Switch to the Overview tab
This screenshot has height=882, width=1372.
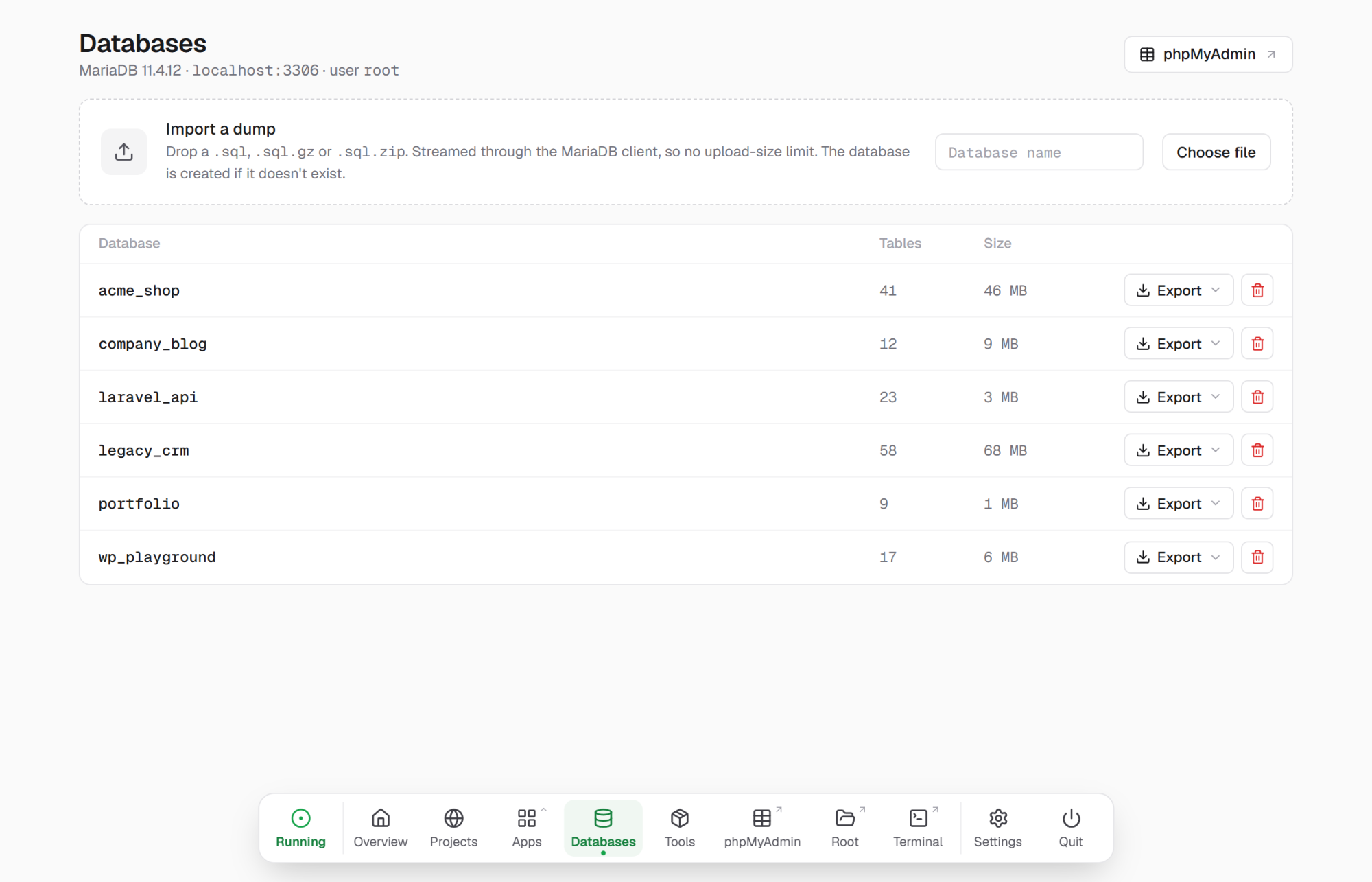[x=381, y=828]
